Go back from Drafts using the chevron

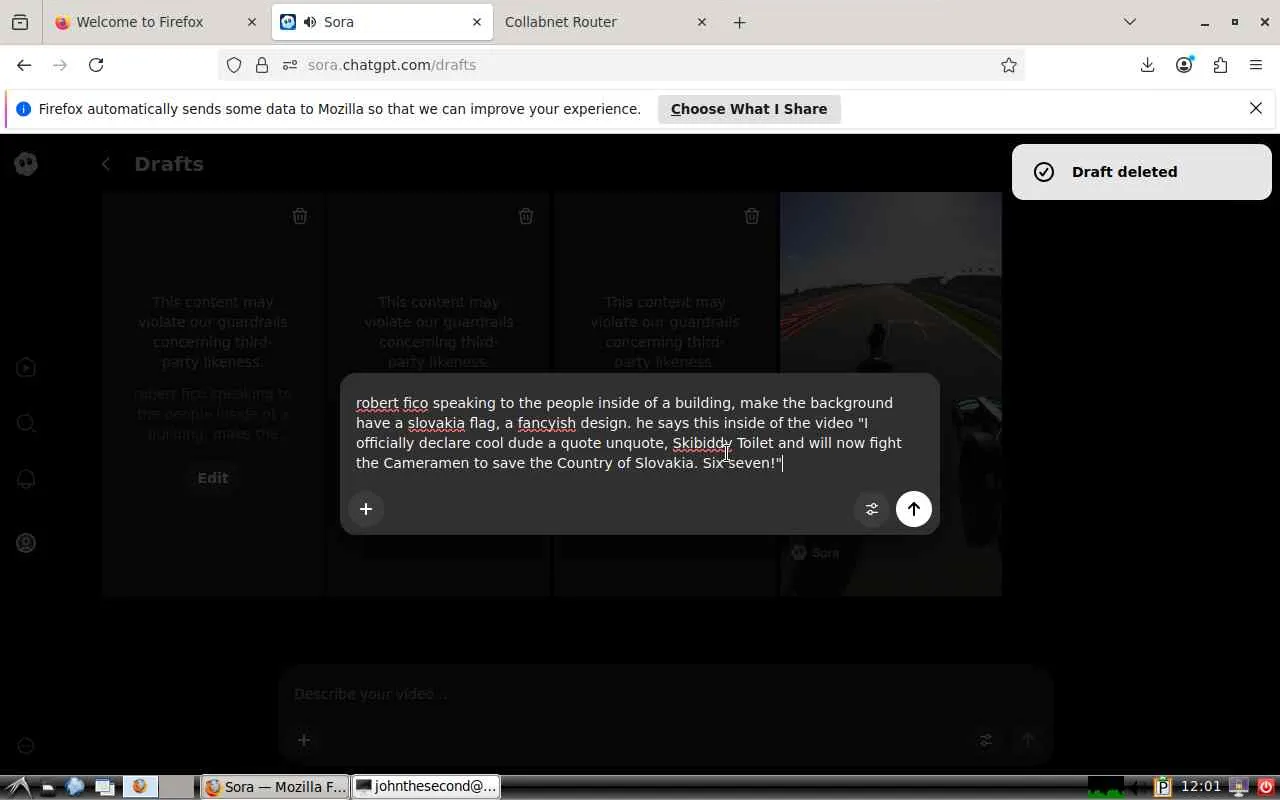[106, 164]
